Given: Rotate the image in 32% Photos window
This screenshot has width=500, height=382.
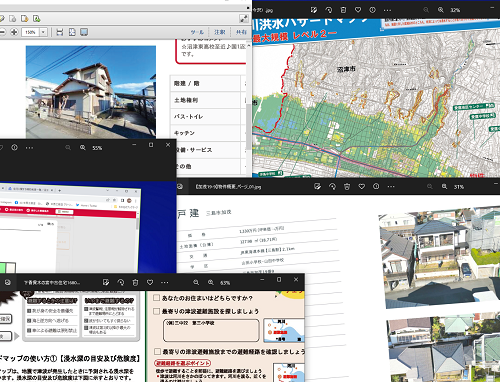Looking at the screenshot, I should pos(328,10).
